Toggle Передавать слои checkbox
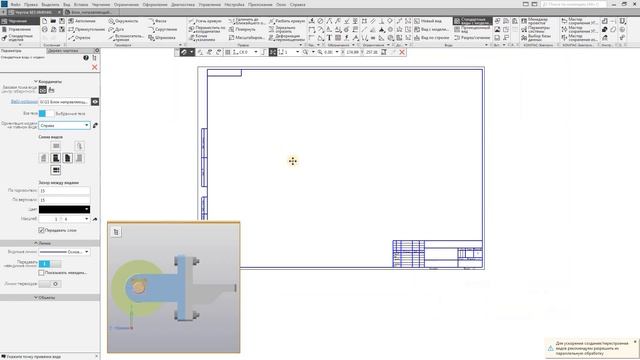640x360 pixels. (41, 231)
